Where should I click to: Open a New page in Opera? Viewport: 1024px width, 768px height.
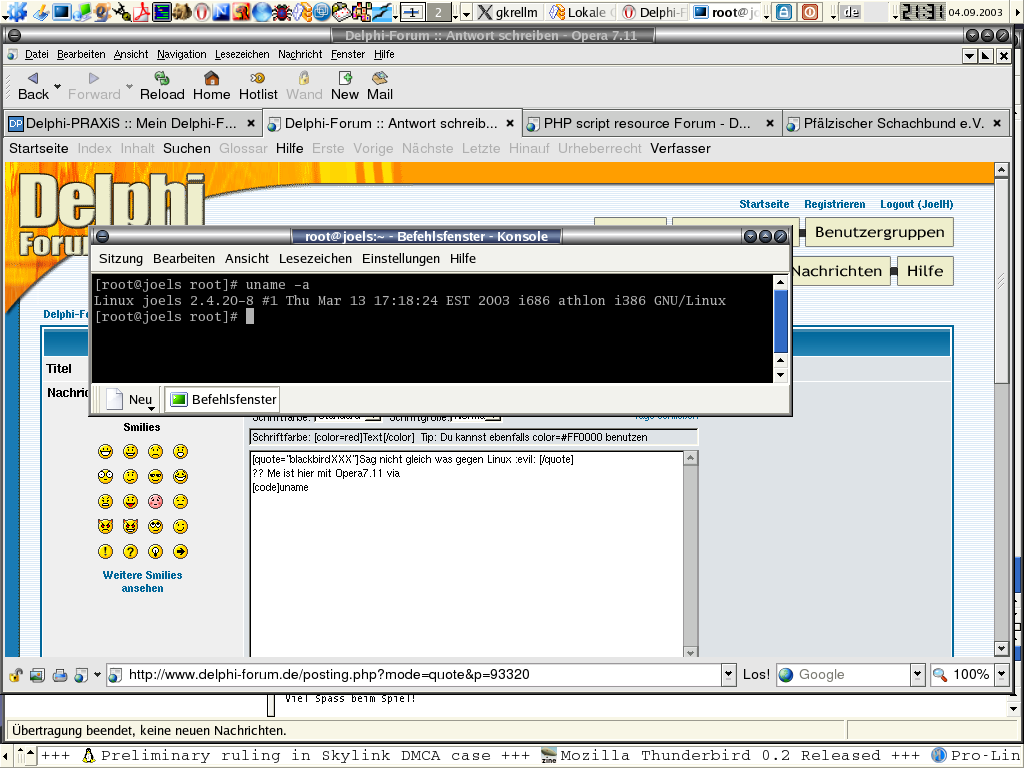pos(345,85)
